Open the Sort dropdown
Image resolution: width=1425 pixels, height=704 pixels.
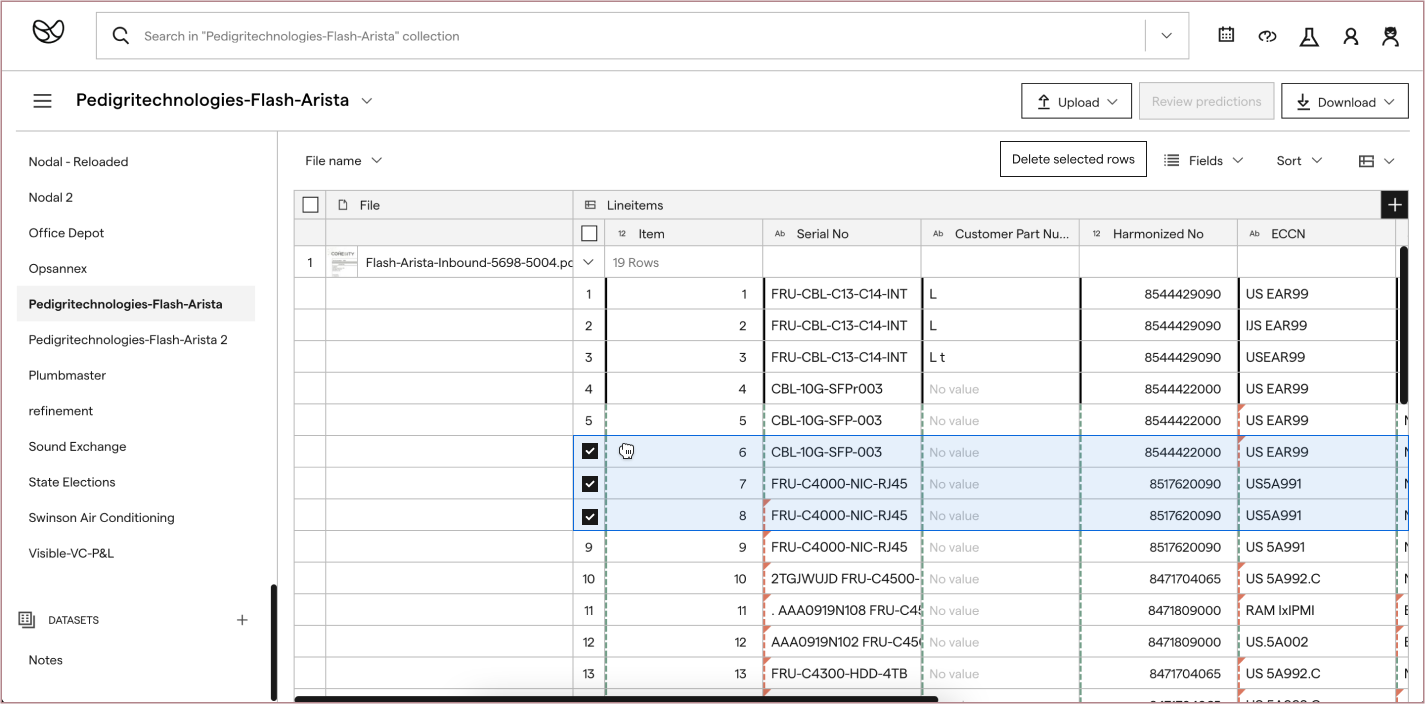coord(1298,160)
